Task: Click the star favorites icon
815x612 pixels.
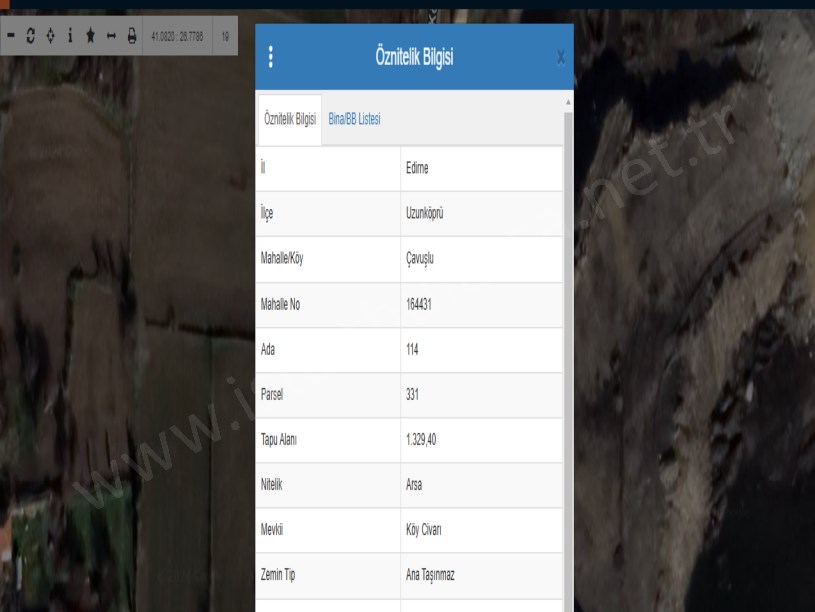Action: tap(99, 35)
